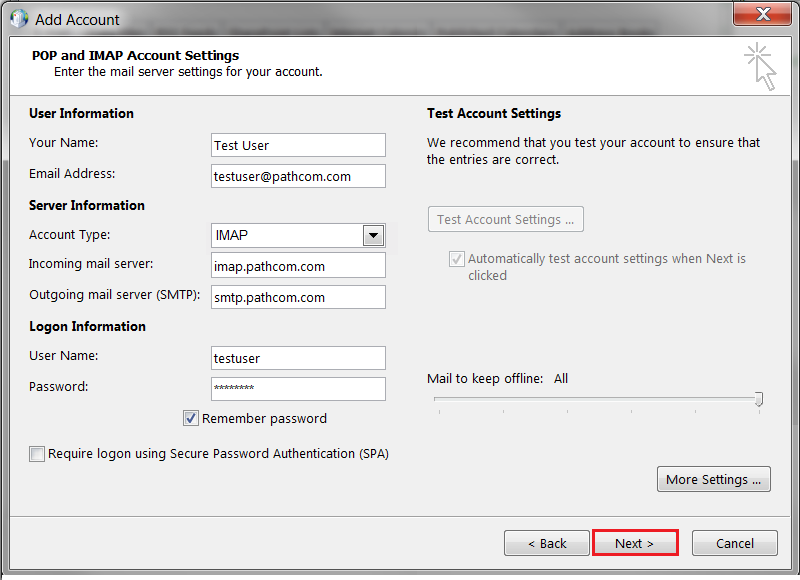Click the Back button
The image size is (800, 580).
(546, 543)
